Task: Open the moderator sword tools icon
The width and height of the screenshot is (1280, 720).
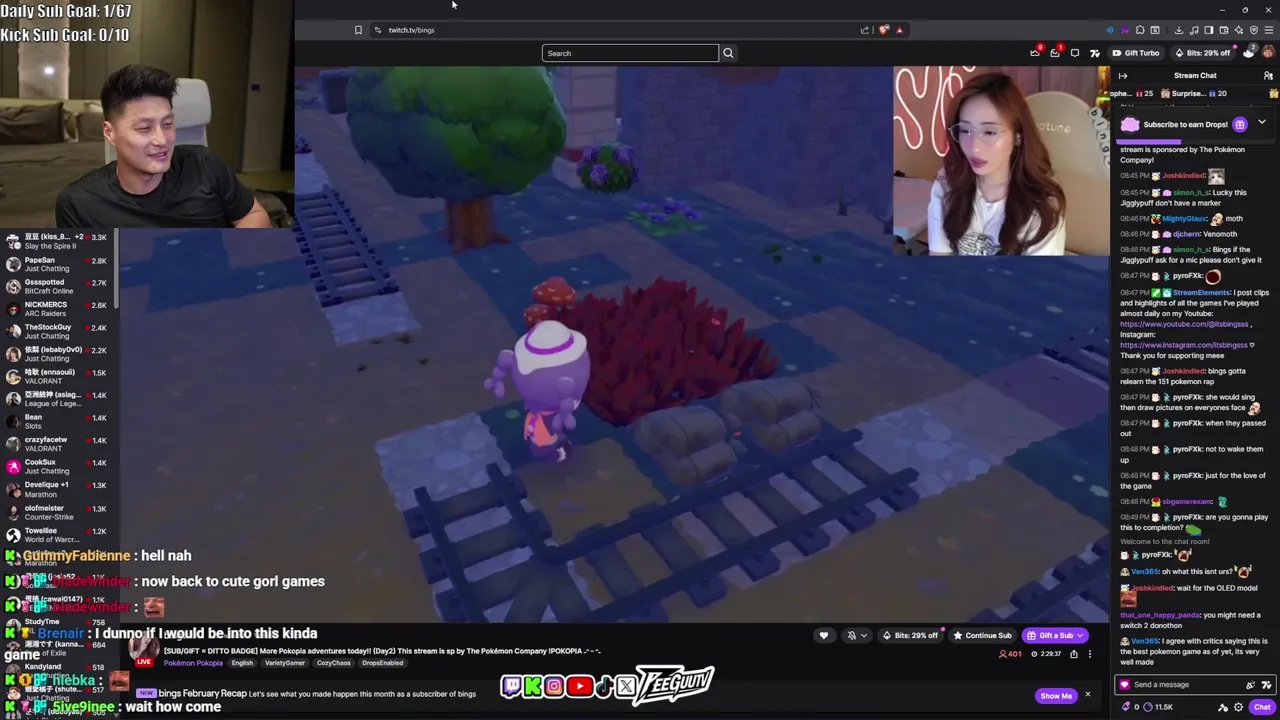Action: pos(1223,707)
